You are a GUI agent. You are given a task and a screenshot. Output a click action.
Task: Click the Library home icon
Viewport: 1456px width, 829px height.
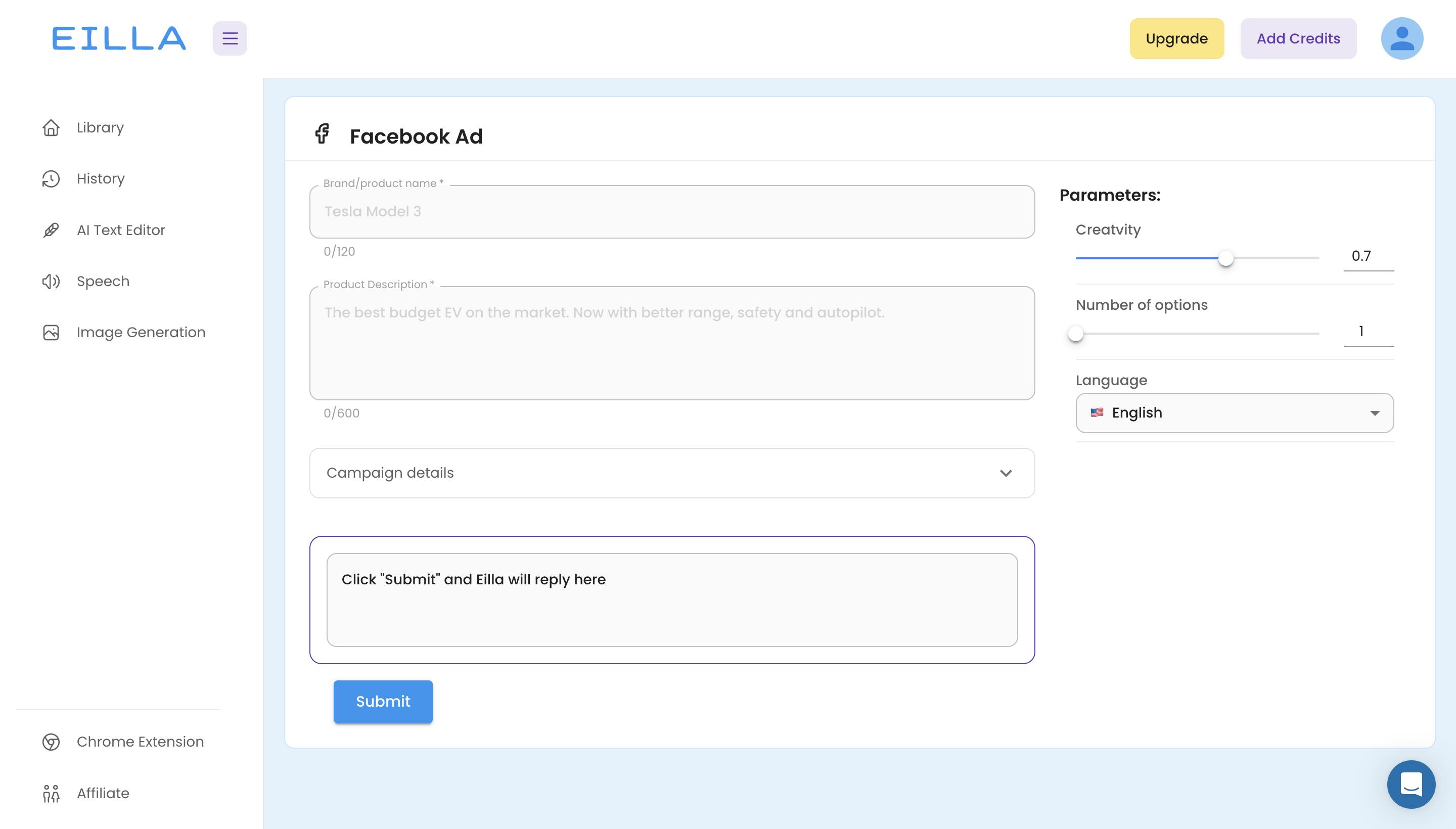[51, 127]
